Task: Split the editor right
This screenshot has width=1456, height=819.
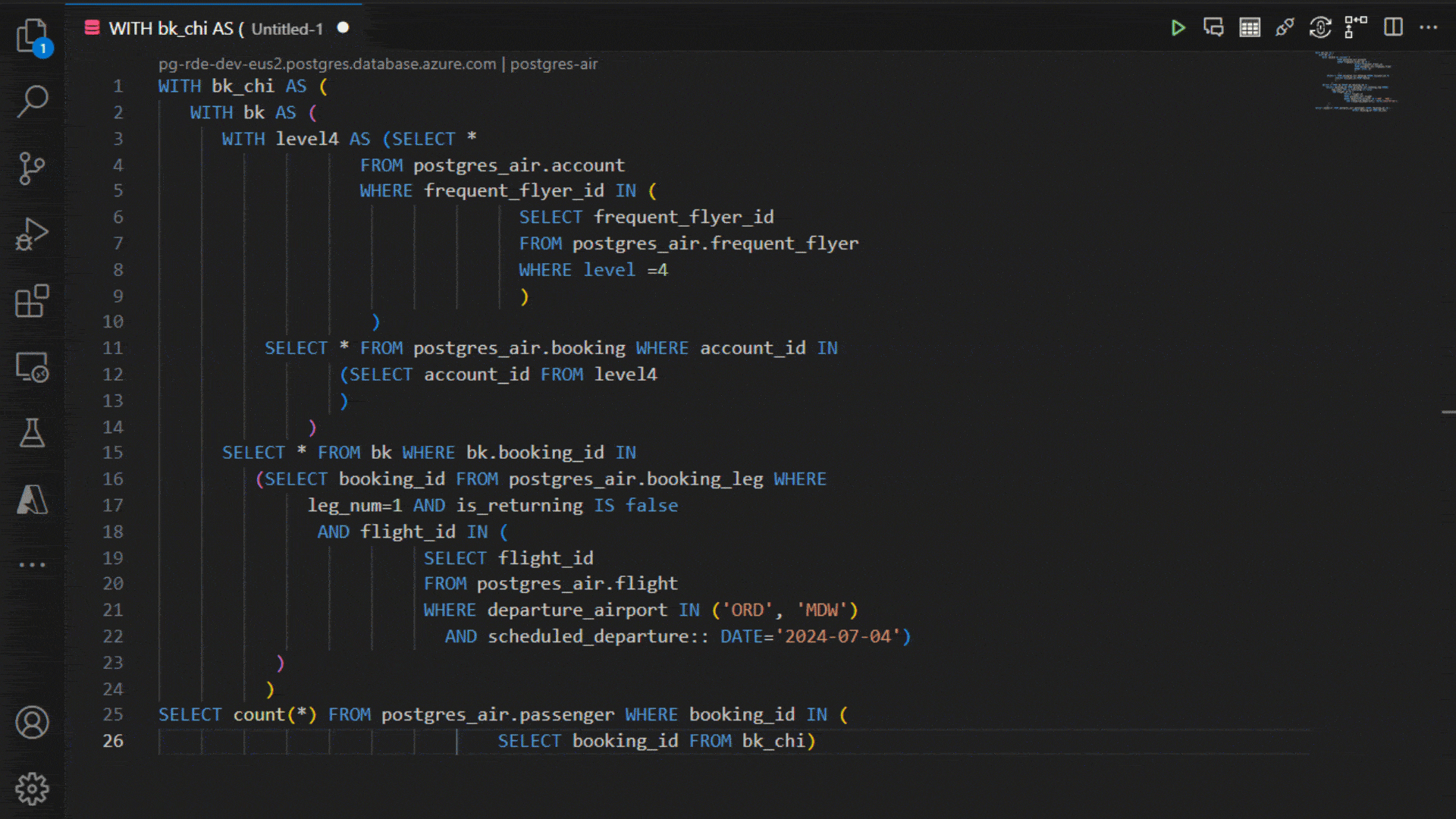Action: pos(1393,27)
